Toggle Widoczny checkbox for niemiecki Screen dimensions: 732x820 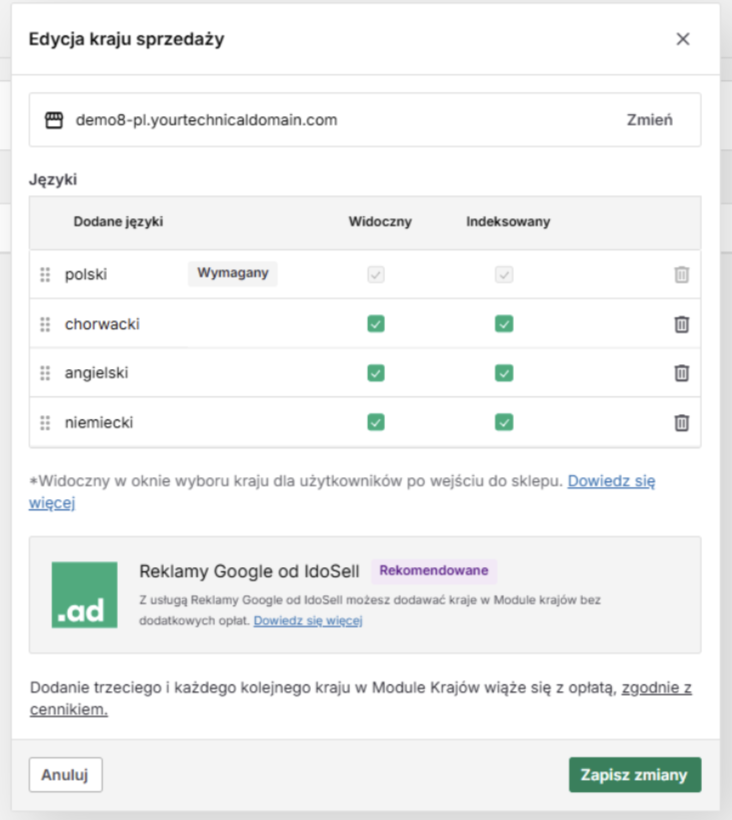(x=376, y=422)
